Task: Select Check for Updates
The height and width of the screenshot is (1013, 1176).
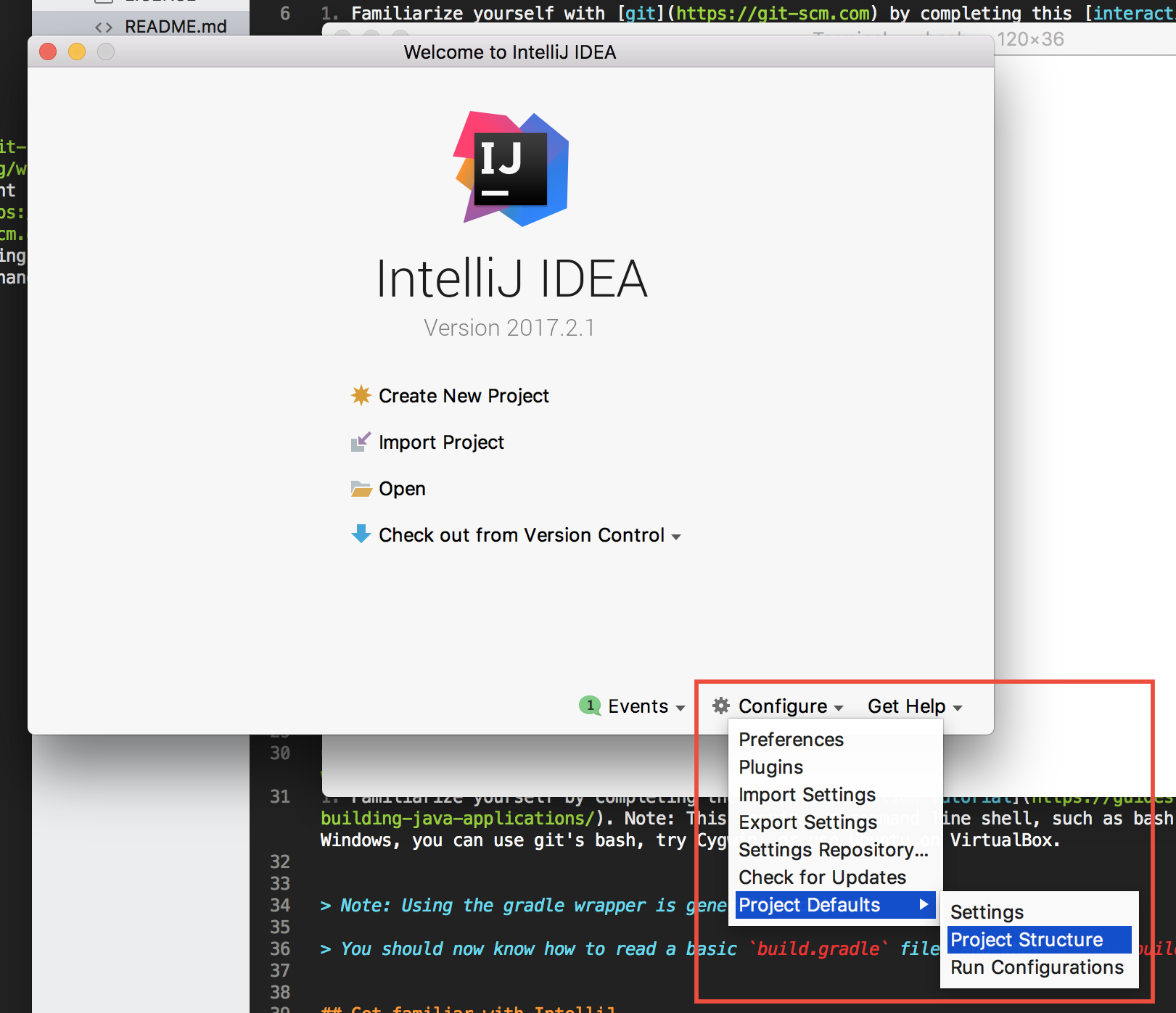Action: pyautogui.click(x=834, y=877)
